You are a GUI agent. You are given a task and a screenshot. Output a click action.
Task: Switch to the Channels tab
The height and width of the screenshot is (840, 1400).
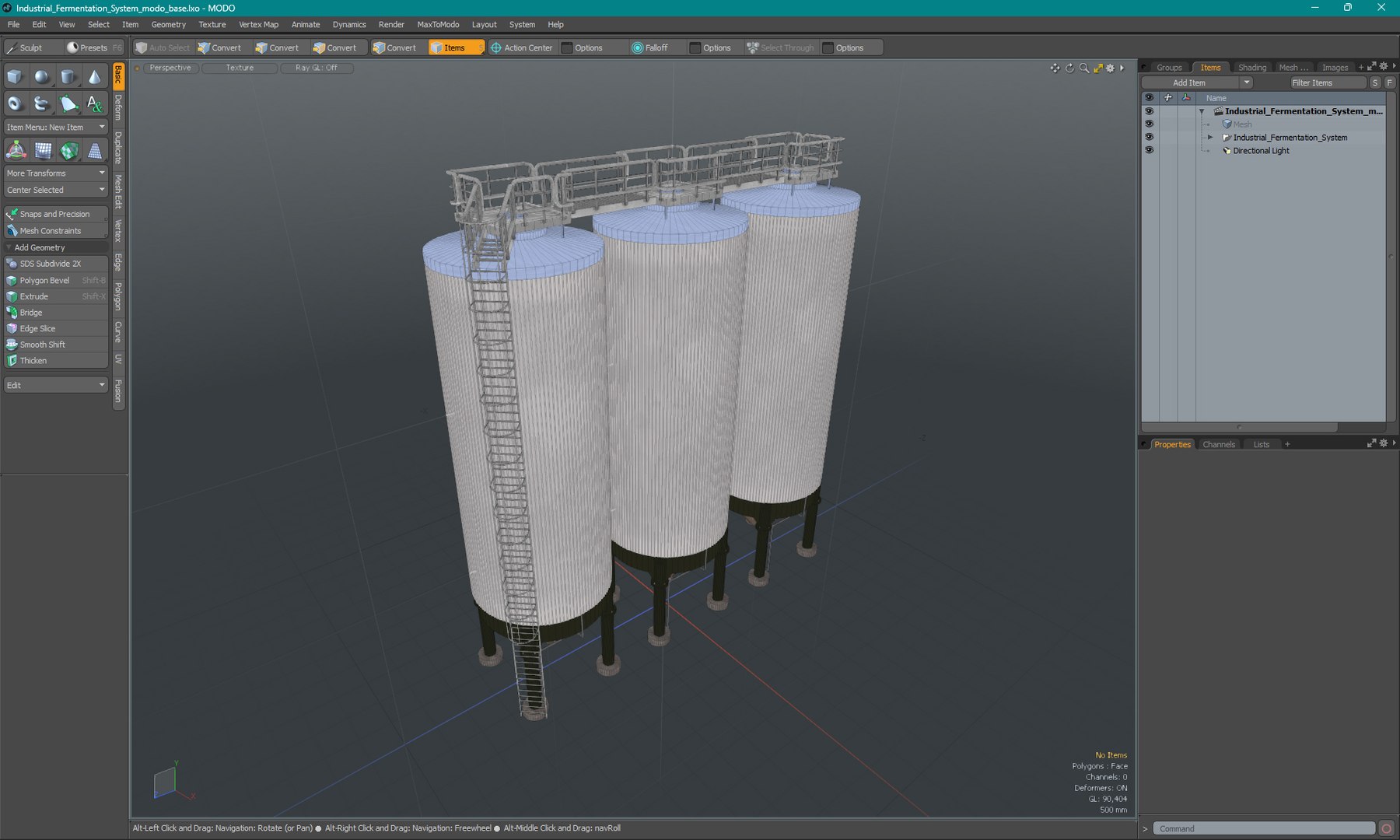tap(1218, 445)
